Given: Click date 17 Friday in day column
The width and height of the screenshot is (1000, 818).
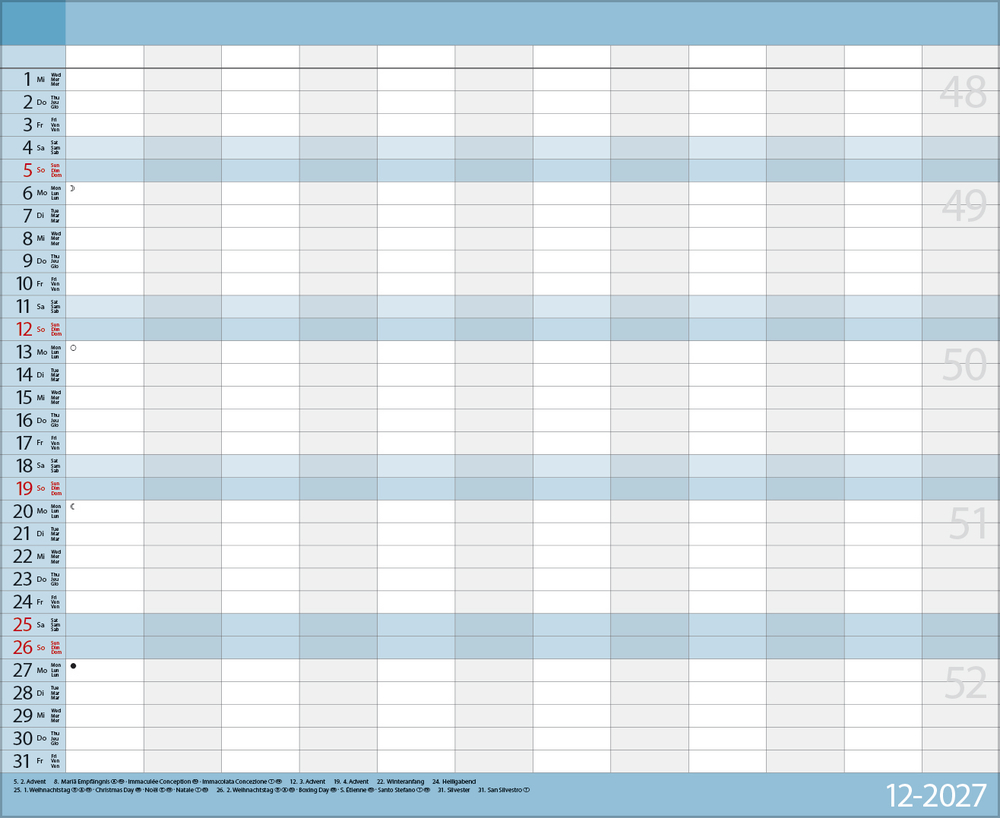Looking at the screenshot, I should point(23,443).
